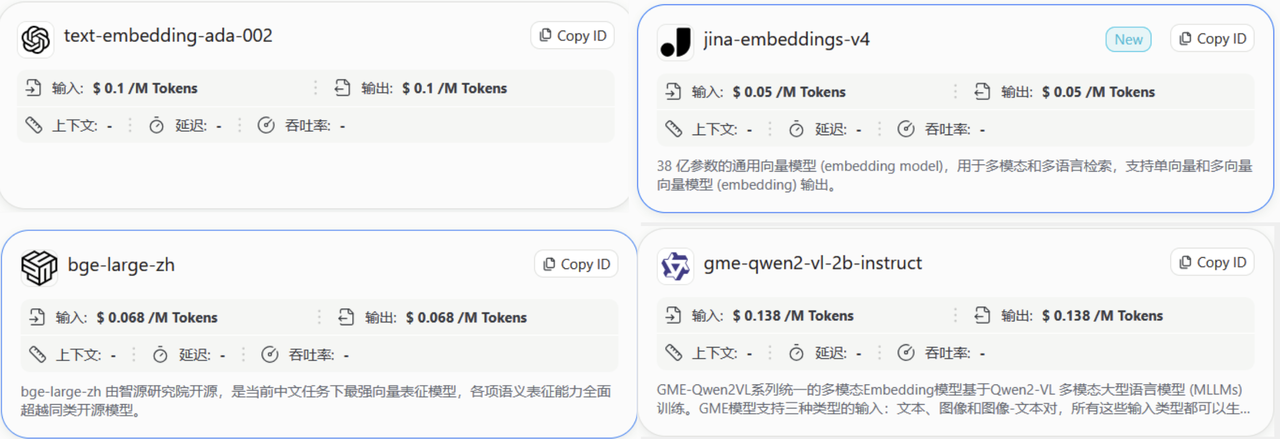Select the bge-large-zh model name
Screen dimensions: 1280x439
[121, 265]
